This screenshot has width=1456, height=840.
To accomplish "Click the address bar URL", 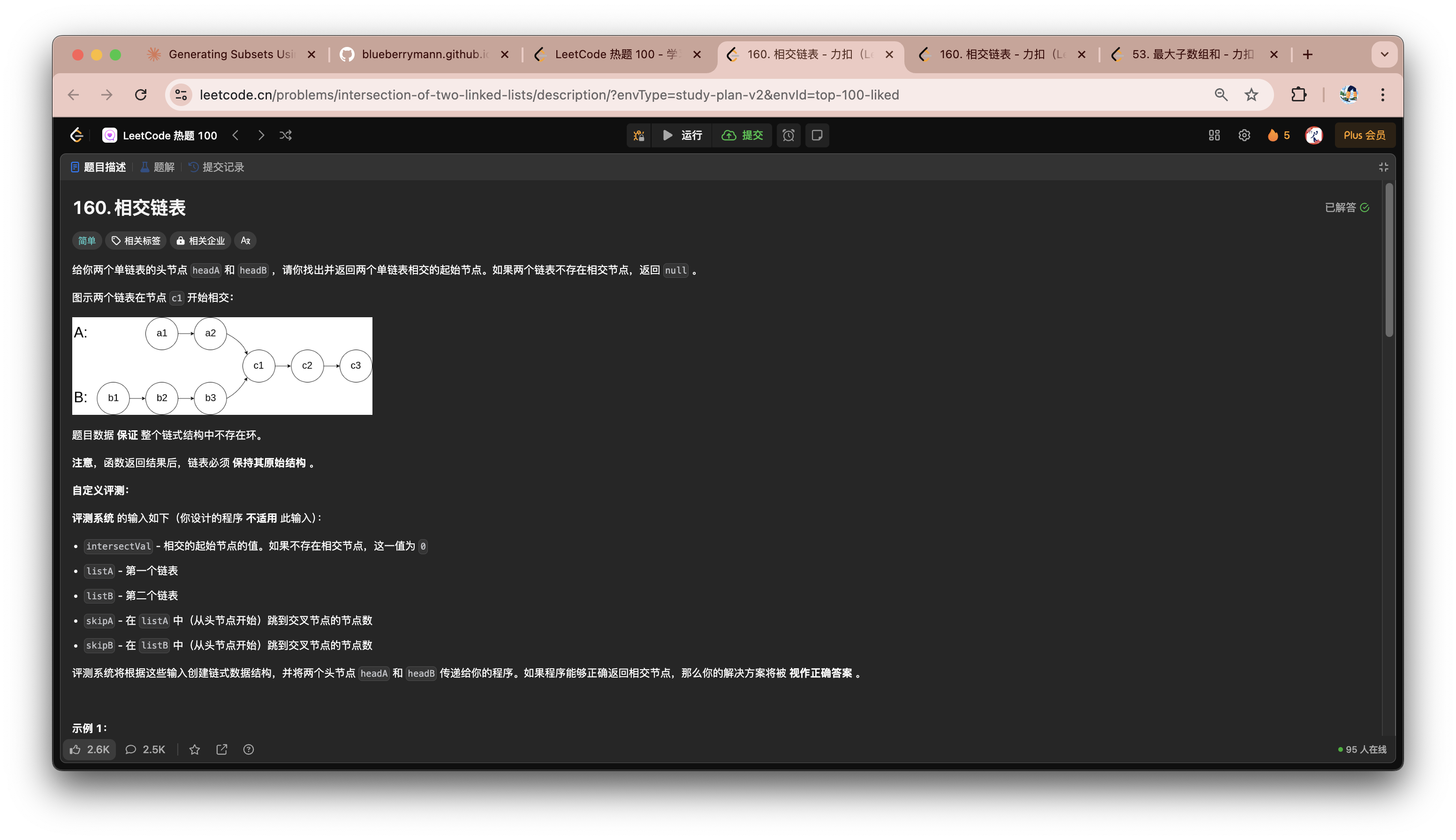I will 549,95.
